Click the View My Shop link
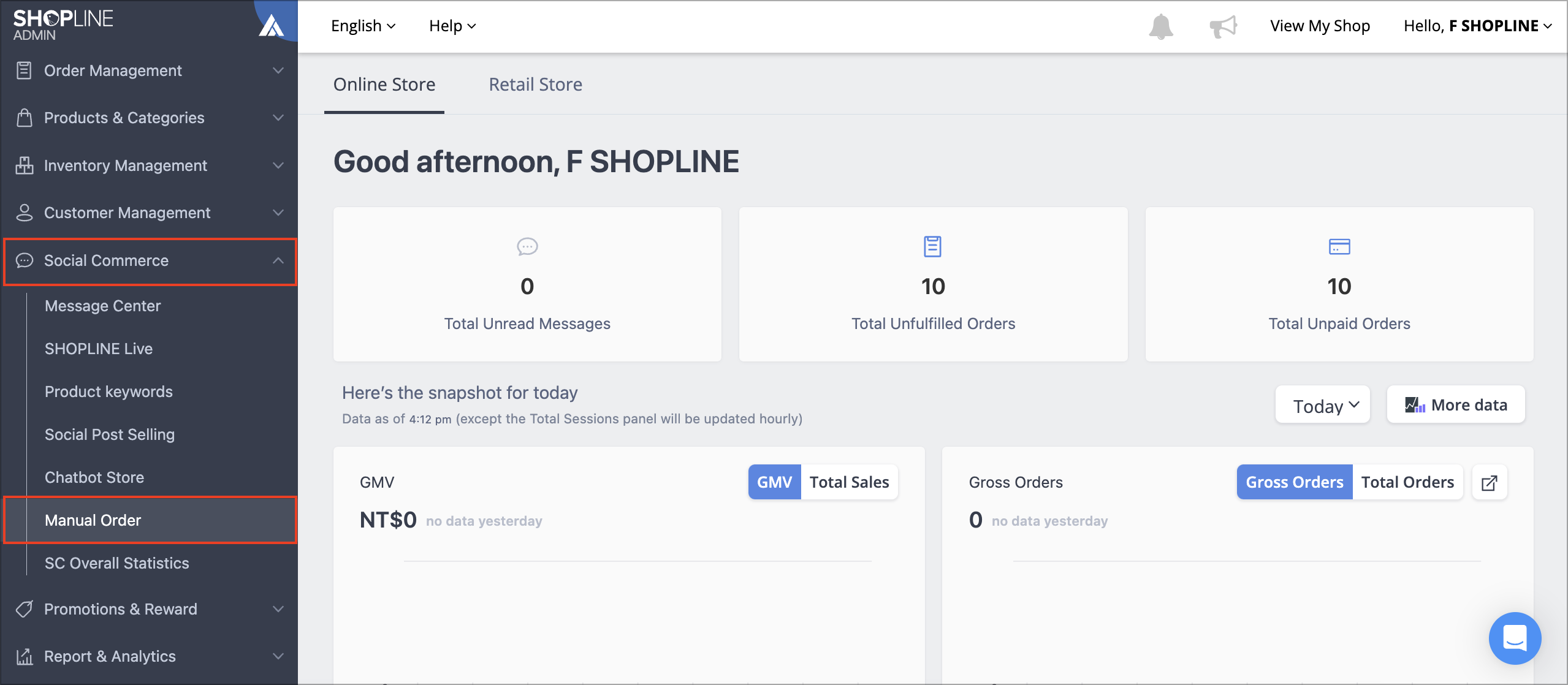The width and height of the screenshot is (1568, 685). tap(1320, 26)
